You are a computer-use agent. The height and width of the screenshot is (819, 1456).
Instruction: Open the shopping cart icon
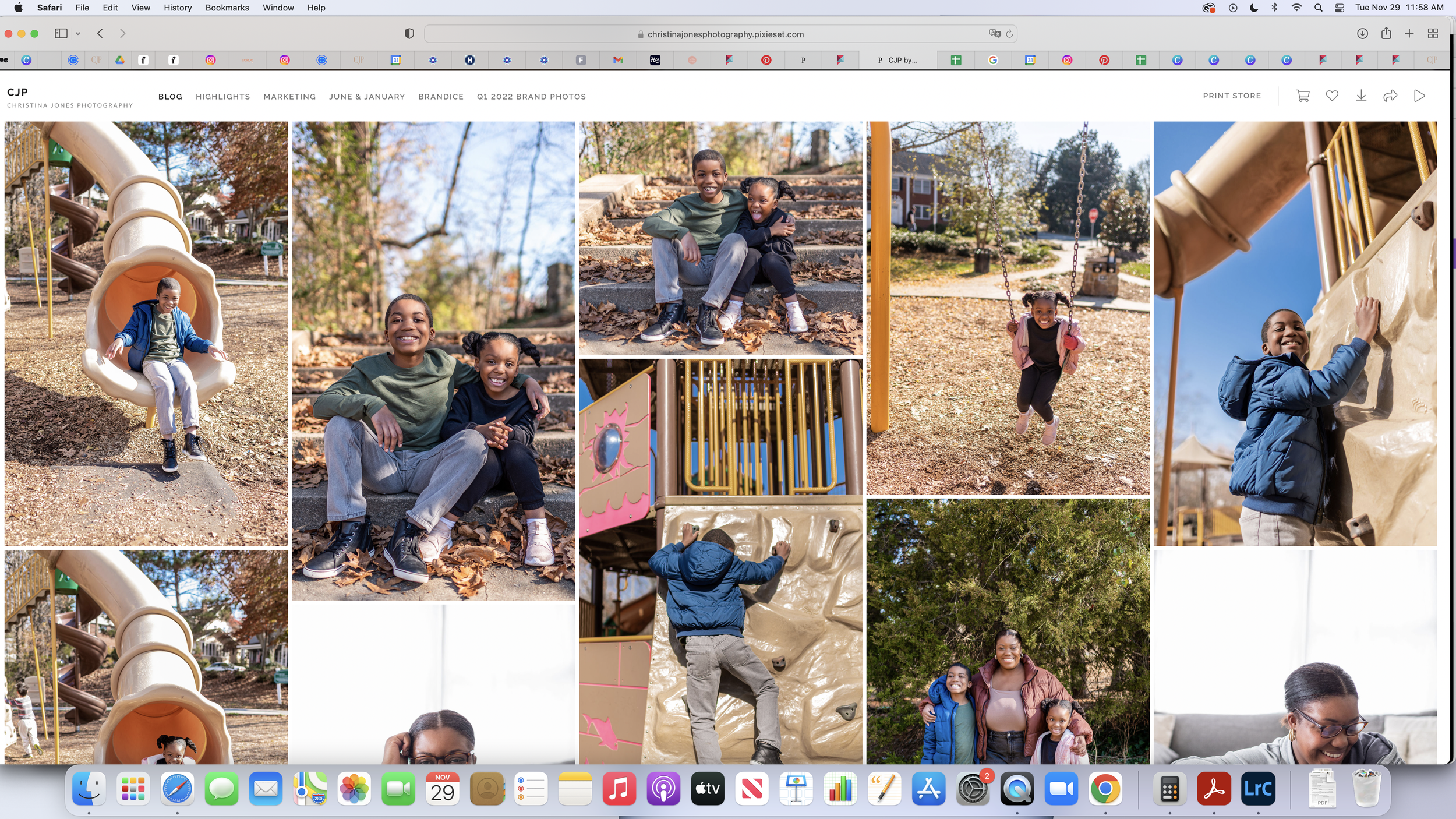pyautogui.click(x=1303, y=96)
